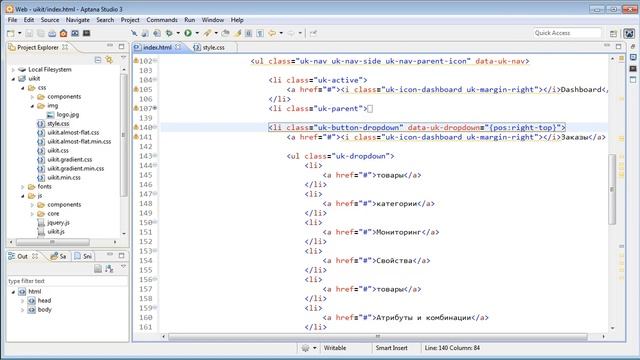Open the Navigate menu
Screen dimensions: 640x360
coord(78,20)
